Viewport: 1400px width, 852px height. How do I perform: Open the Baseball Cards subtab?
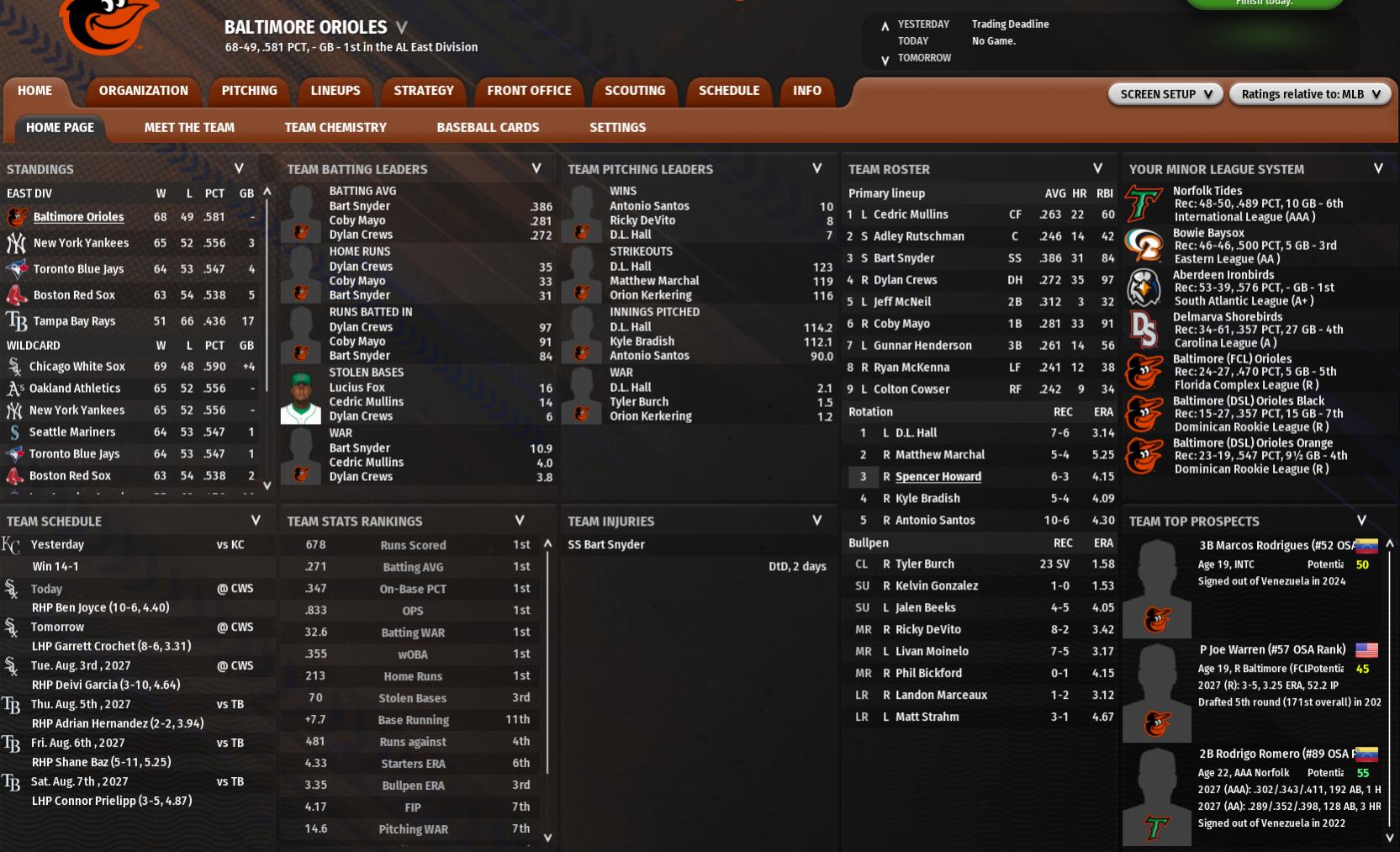pyautogui.click(x=488, y=128)
